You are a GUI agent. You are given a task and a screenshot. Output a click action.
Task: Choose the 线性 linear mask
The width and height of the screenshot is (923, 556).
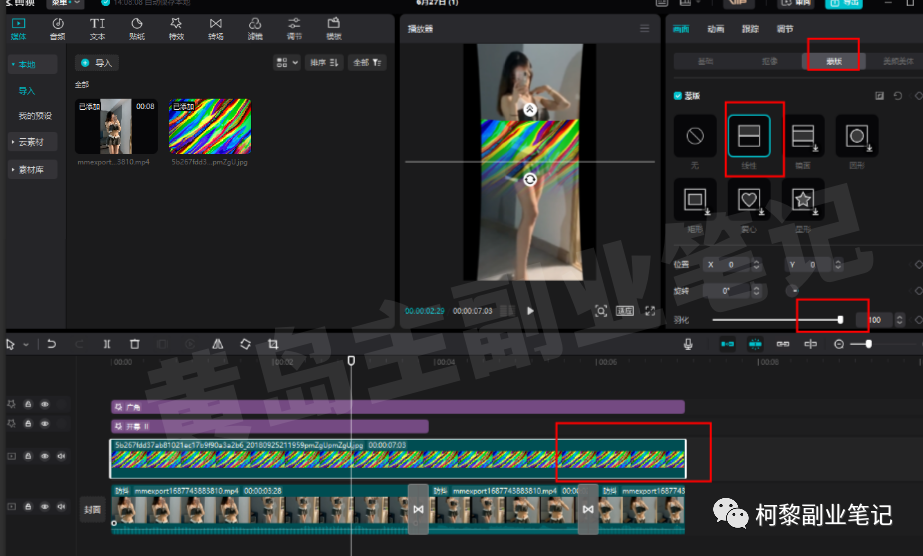(749, 136)
